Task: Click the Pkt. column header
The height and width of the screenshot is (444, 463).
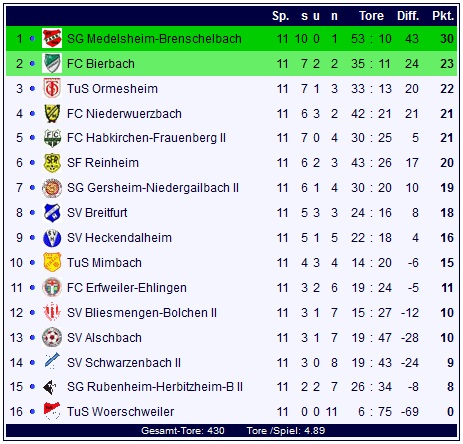Action: [443, 16]
